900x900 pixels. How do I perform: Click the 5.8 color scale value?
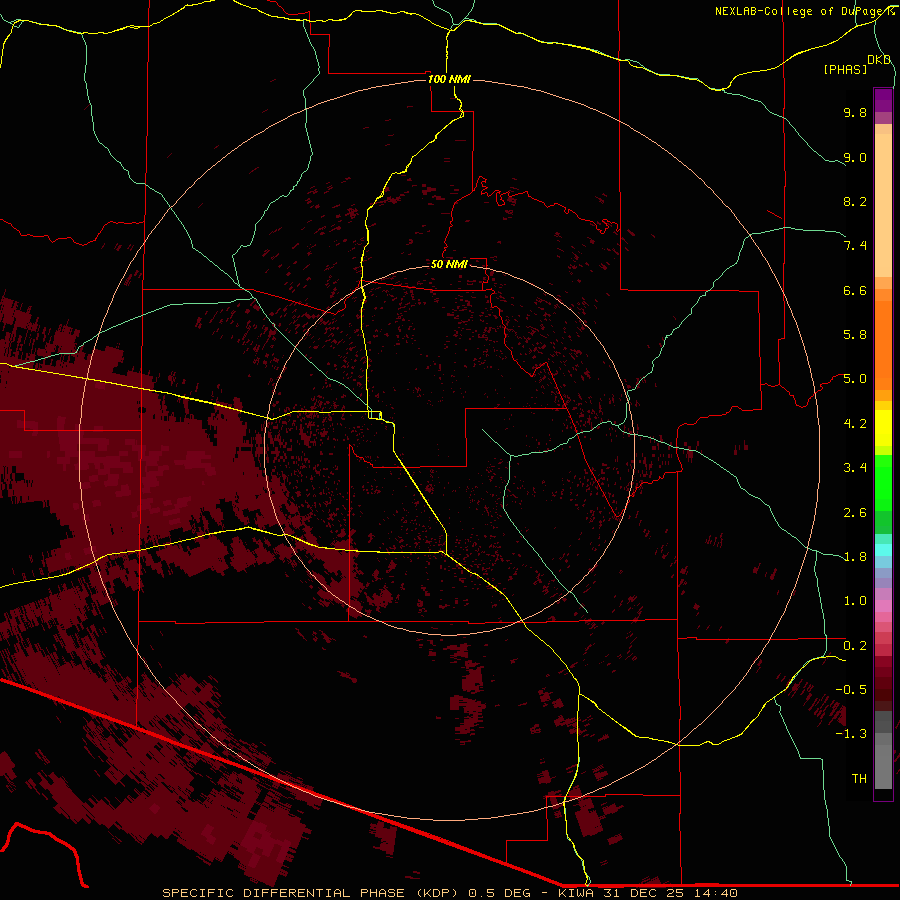point(855,335)
